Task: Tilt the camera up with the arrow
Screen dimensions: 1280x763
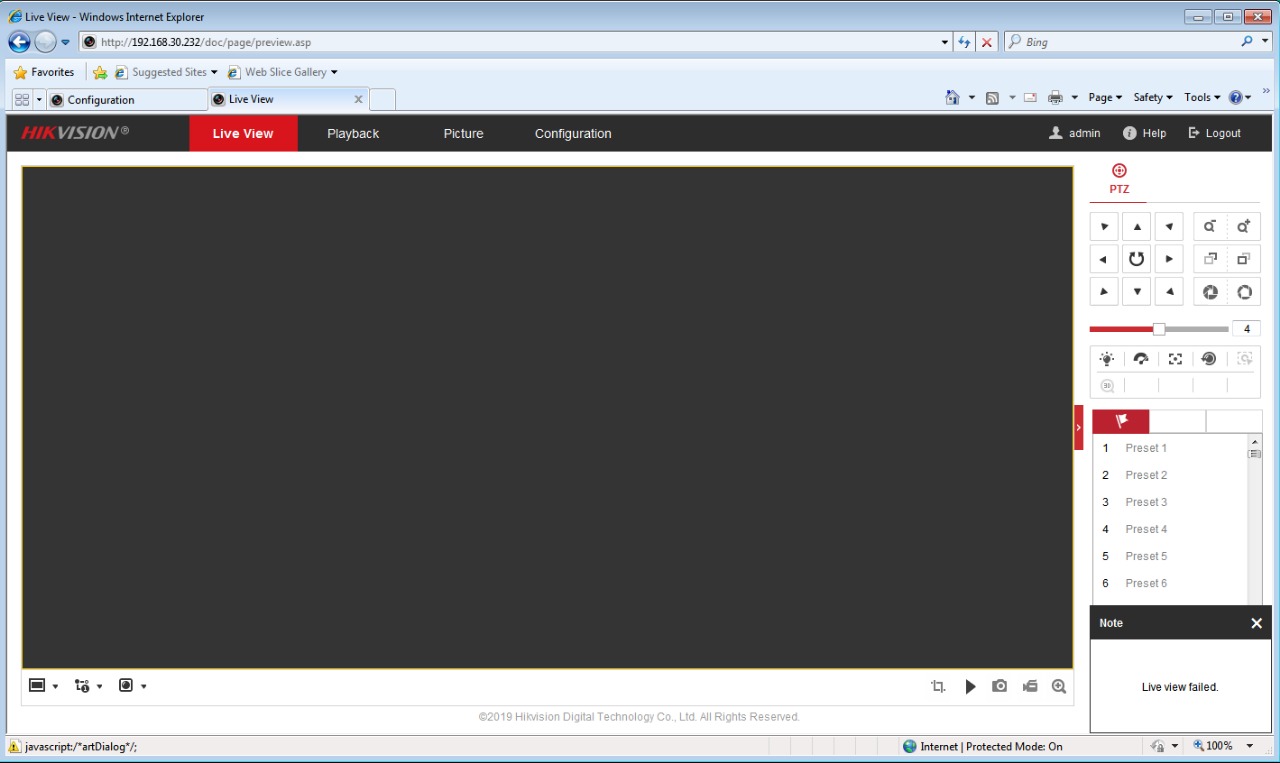Action: point(1136,227)
